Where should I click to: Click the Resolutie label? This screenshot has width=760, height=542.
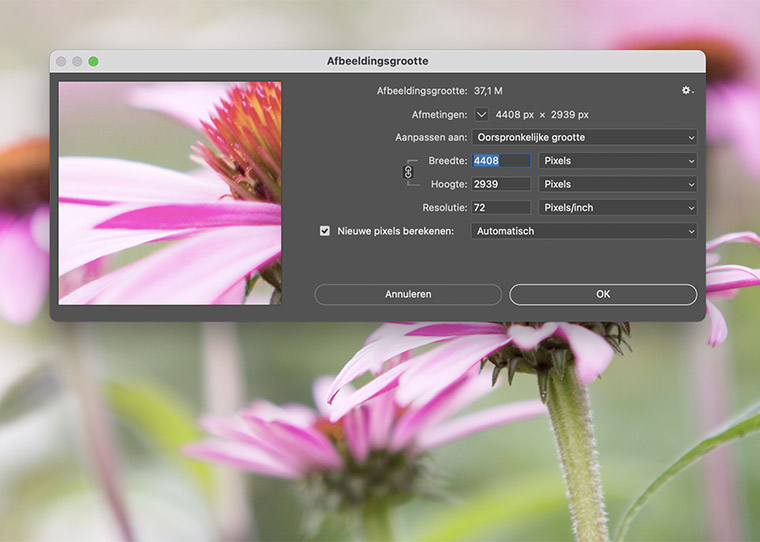(444, 207)
